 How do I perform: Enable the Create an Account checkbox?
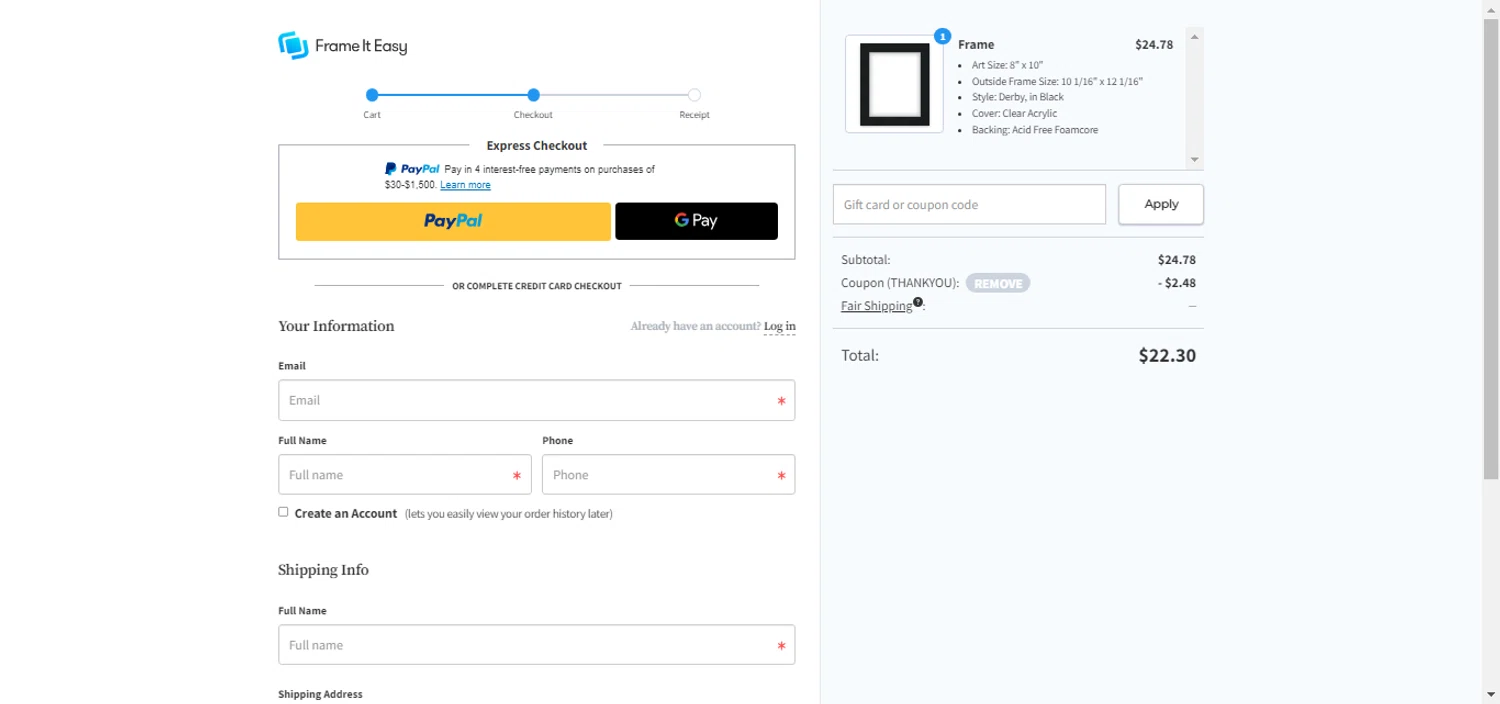283,512
